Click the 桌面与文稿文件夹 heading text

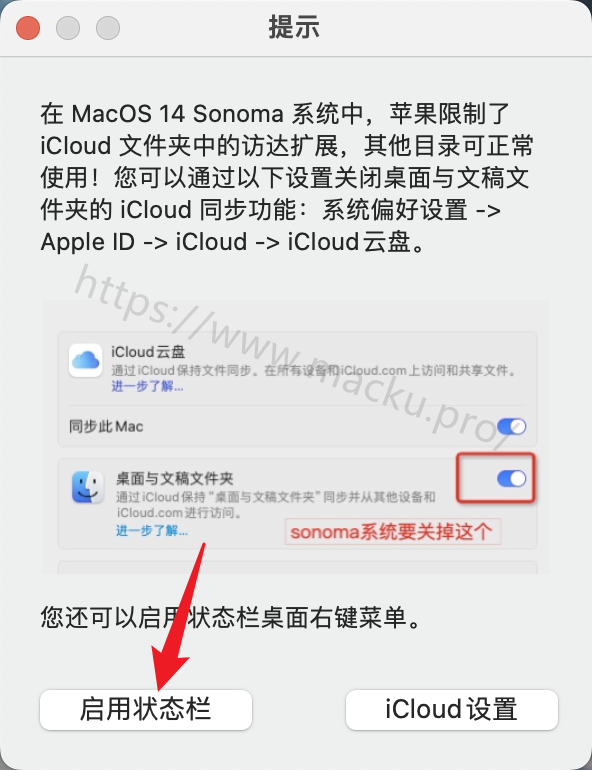[x=175, y=478]
